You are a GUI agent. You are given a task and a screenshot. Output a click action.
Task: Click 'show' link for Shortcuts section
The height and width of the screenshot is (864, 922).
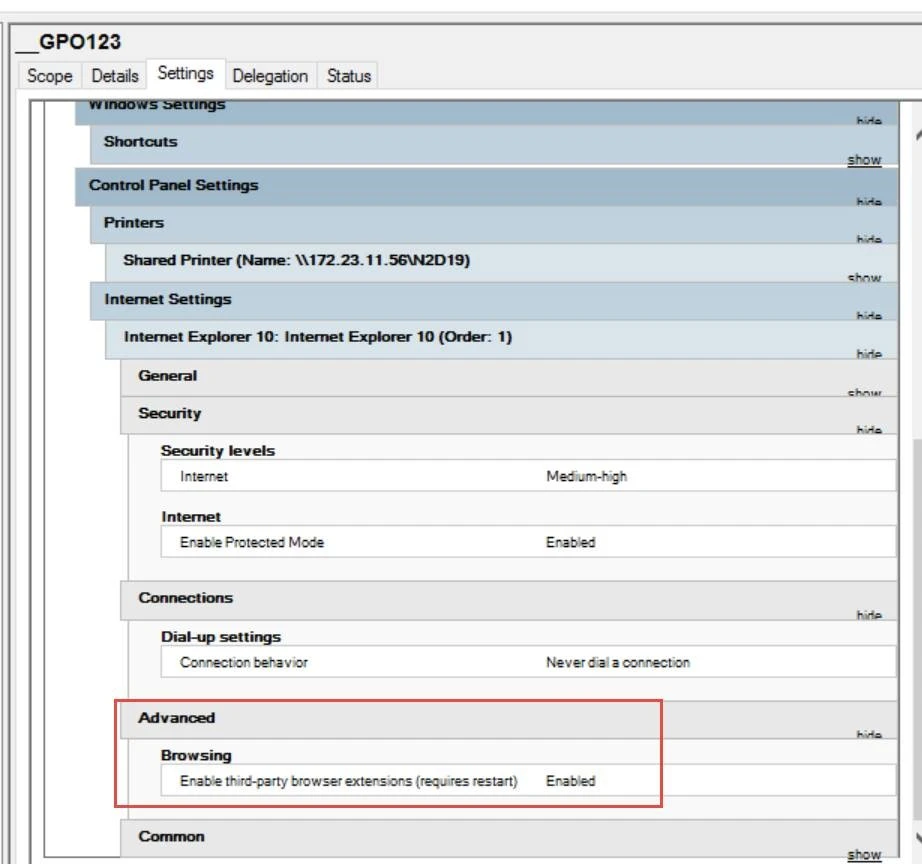point(864,159)
